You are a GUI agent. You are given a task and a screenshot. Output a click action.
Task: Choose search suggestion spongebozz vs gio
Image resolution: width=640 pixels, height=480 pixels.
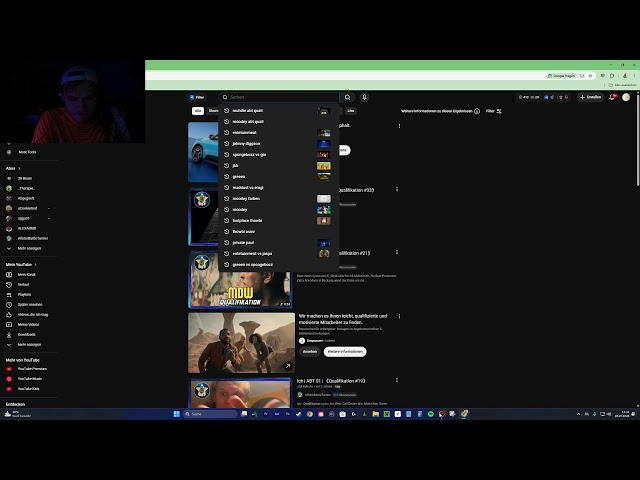point(279,155)
